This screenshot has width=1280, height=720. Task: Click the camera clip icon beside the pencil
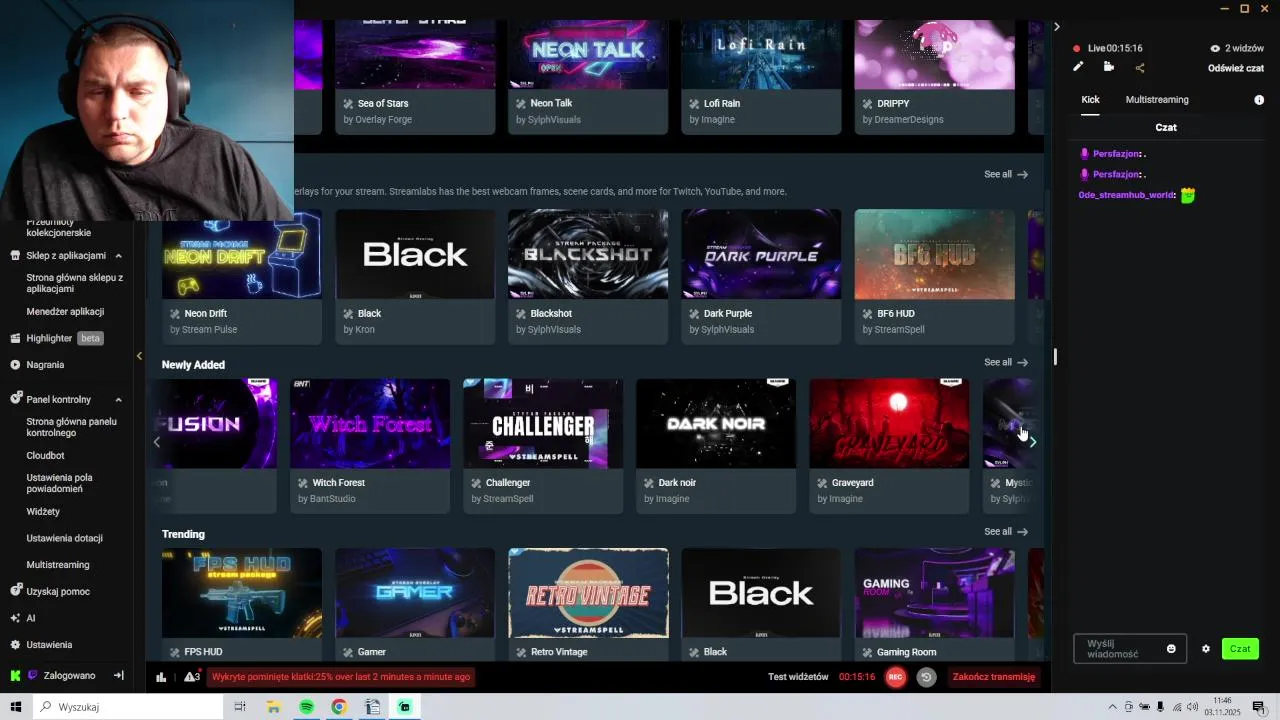tap(1109, 67)
